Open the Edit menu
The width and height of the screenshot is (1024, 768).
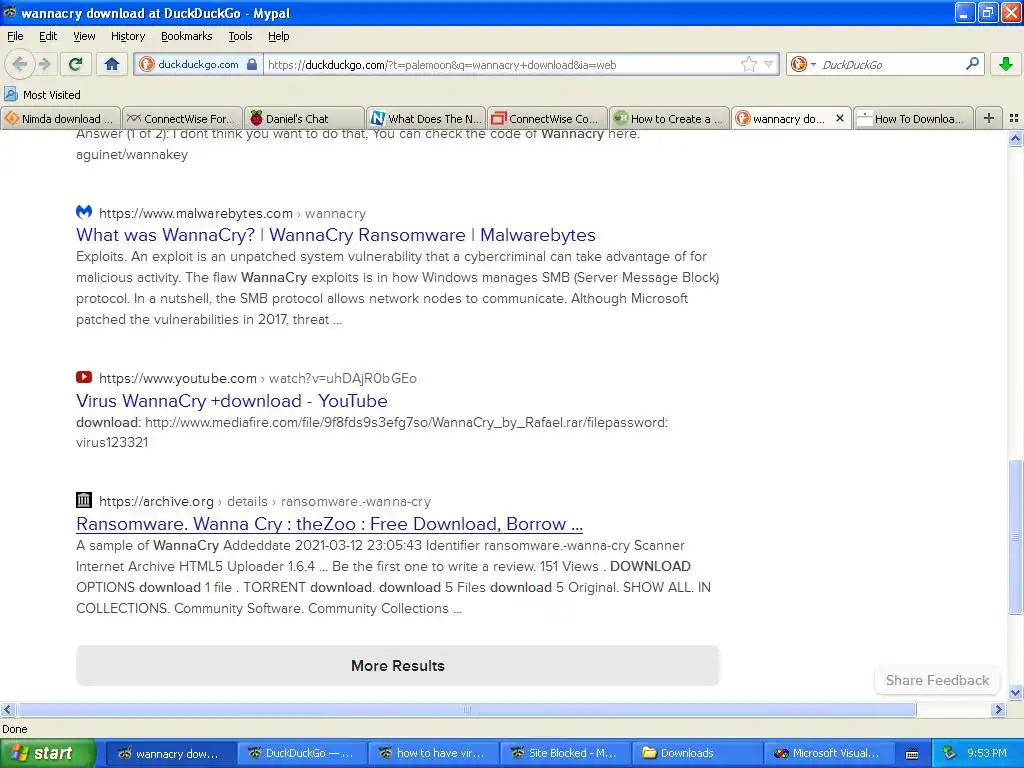click(48, 36)
